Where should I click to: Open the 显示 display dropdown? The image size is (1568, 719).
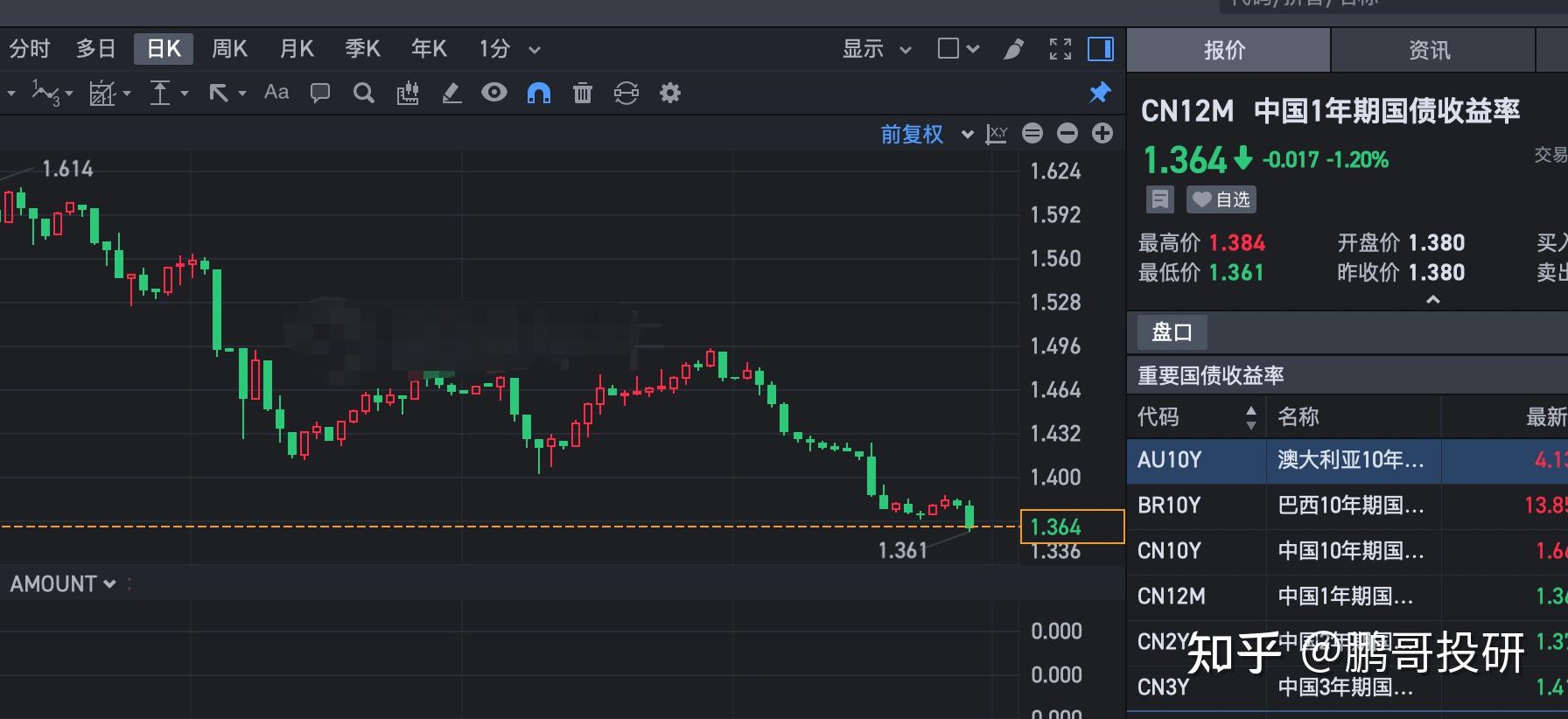coord(878,49)
